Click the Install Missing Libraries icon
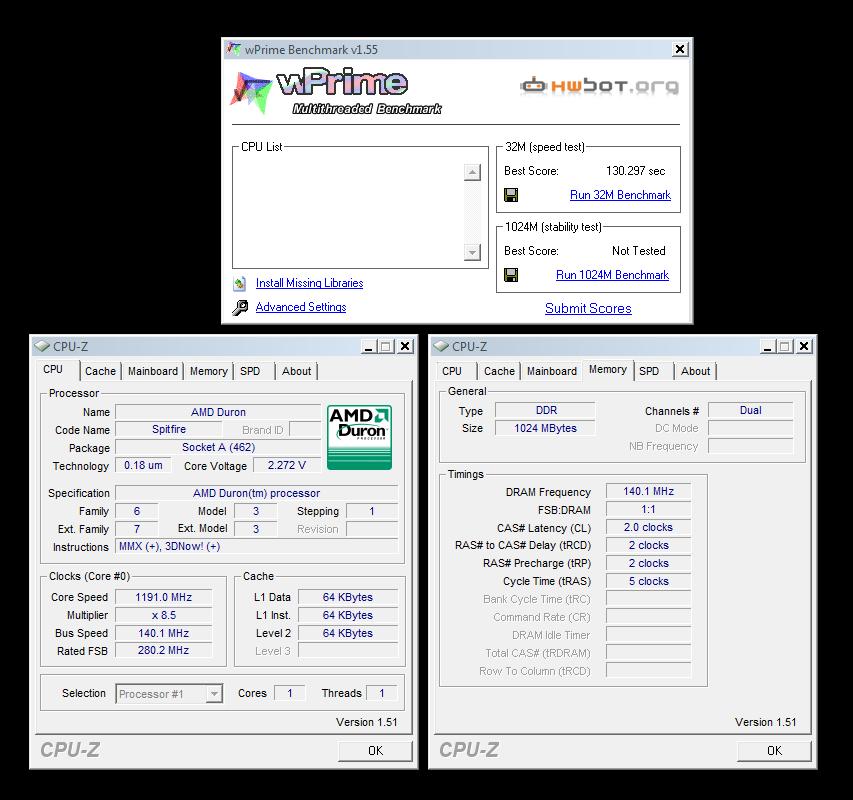 239,283
